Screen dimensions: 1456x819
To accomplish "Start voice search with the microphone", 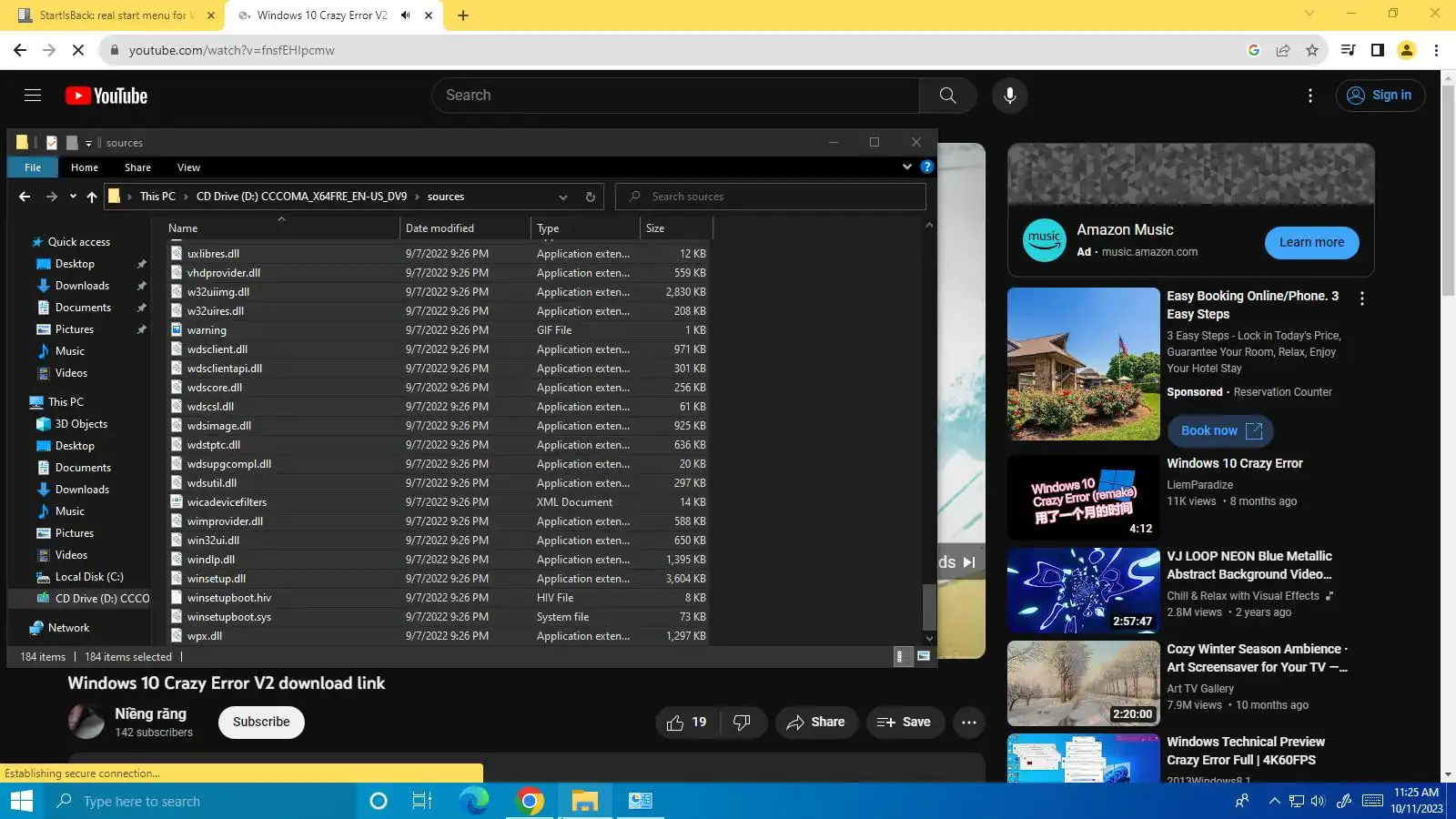I will 1009,96.
